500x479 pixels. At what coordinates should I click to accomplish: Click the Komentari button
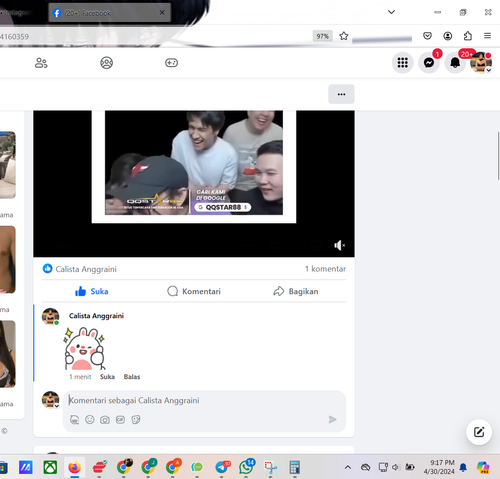click(x=194, y=291)
